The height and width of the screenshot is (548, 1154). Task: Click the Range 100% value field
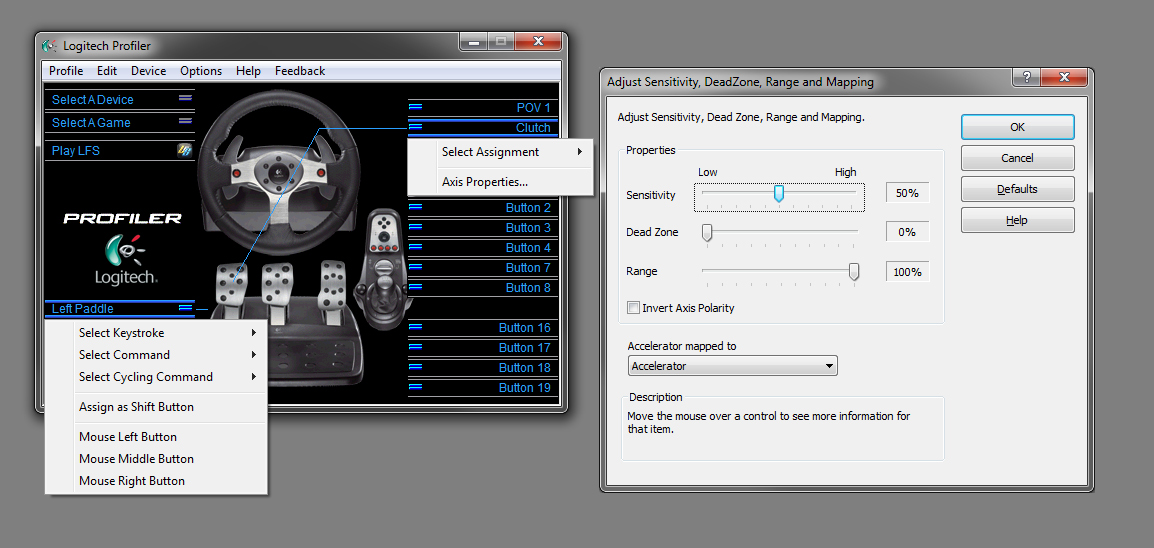(907, 271)
